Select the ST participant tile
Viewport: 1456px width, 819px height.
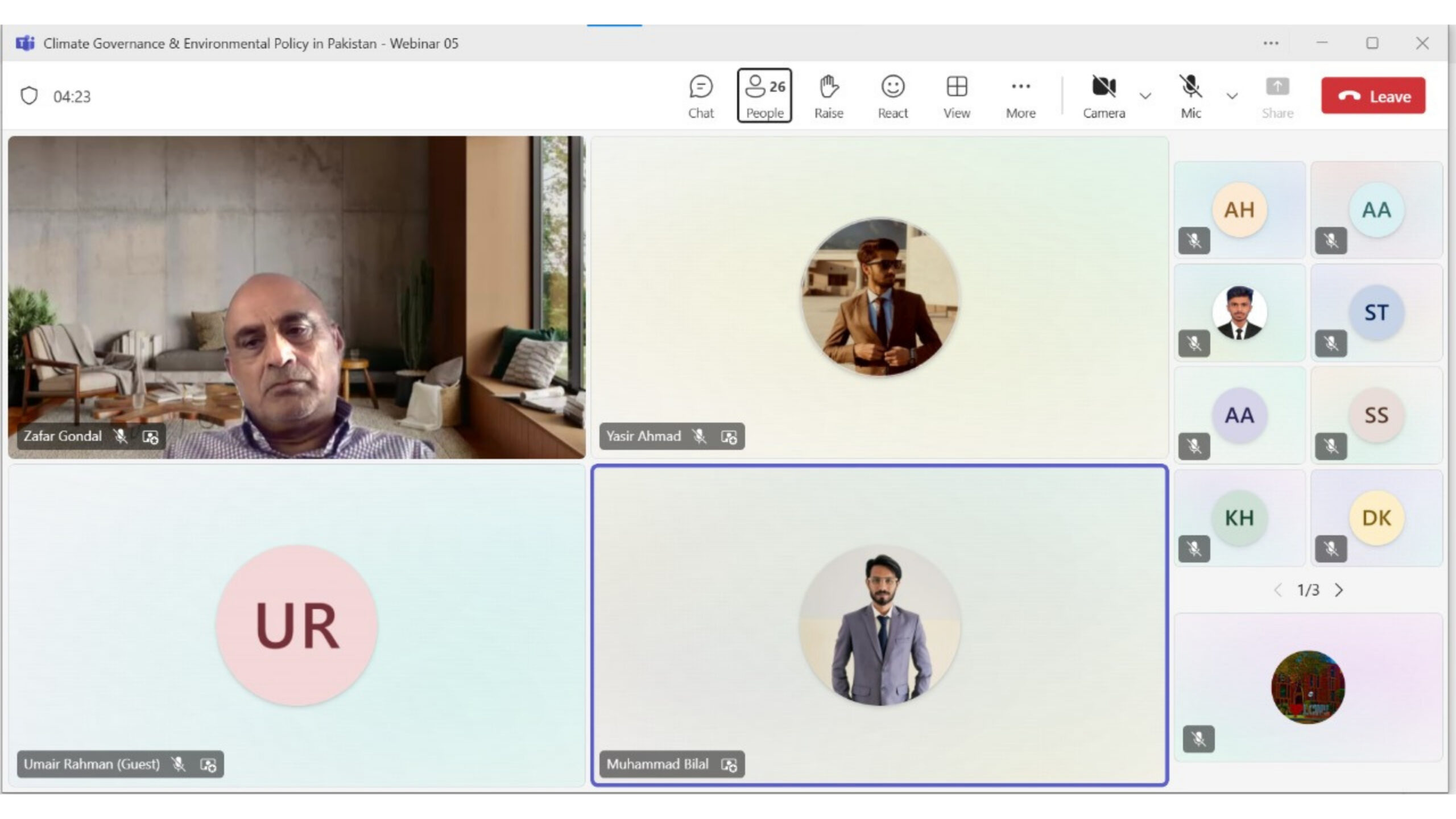coord(1376,312)
